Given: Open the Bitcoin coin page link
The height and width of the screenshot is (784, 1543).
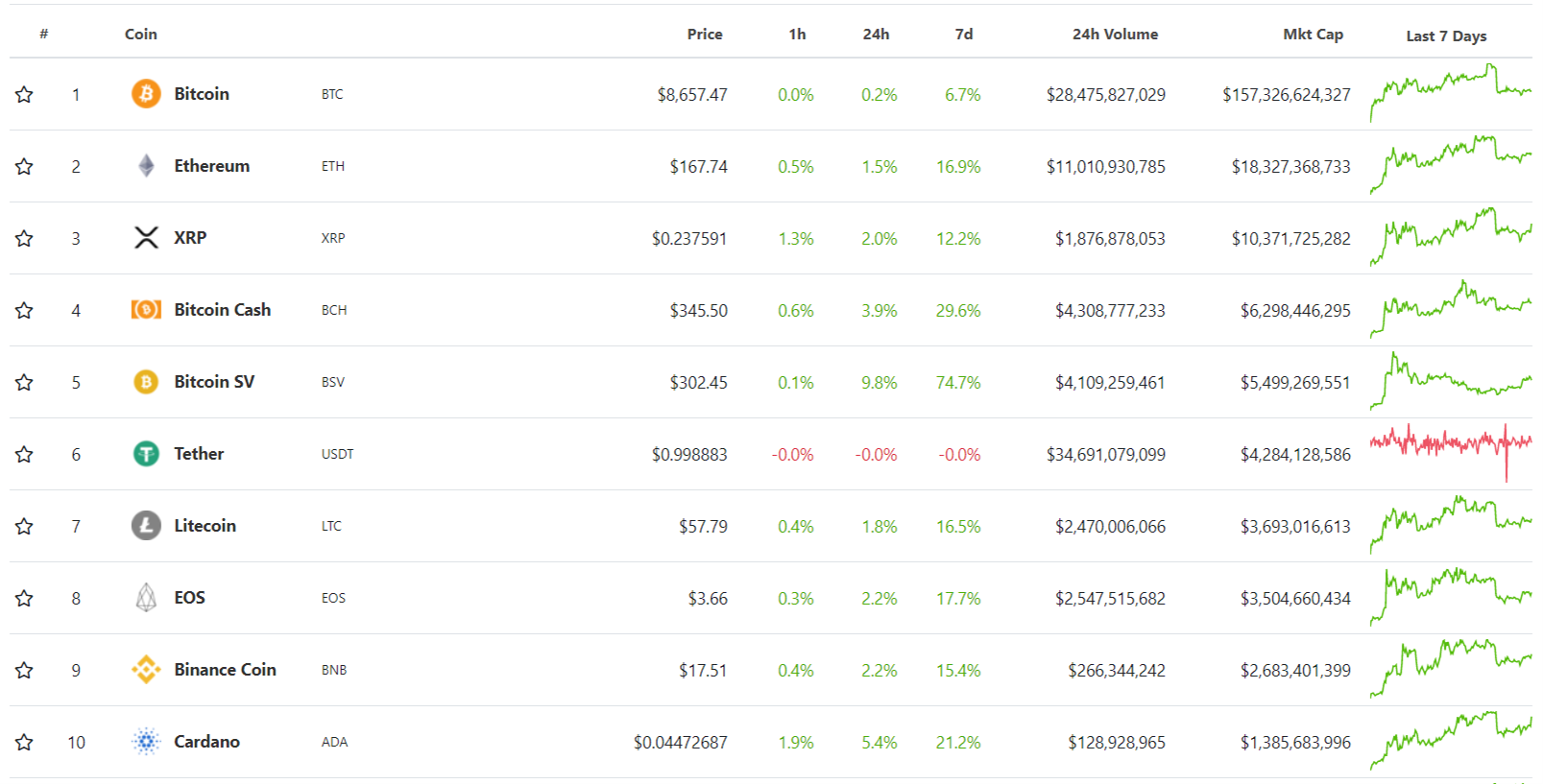Looking at the screenshot, I should point(202,94).
